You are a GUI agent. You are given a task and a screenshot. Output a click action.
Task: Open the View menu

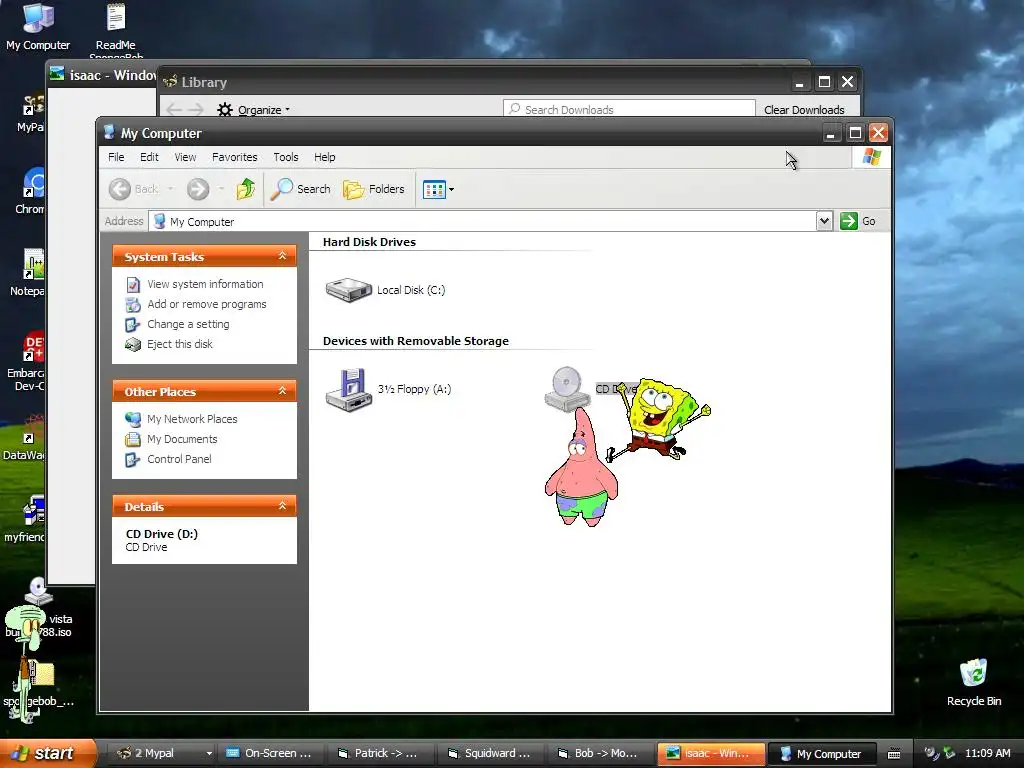point(185,157)
